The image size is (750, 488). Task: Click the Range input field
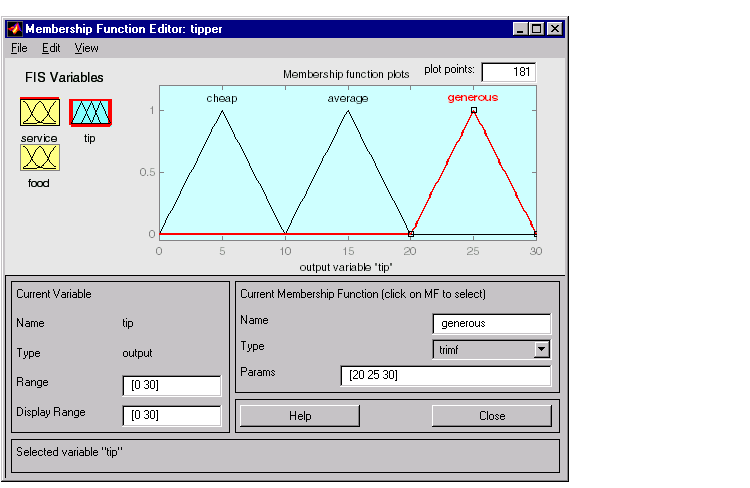pos(171,386)
